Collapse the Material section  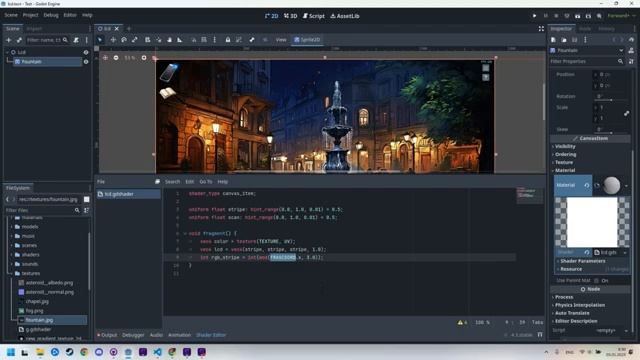565,170
